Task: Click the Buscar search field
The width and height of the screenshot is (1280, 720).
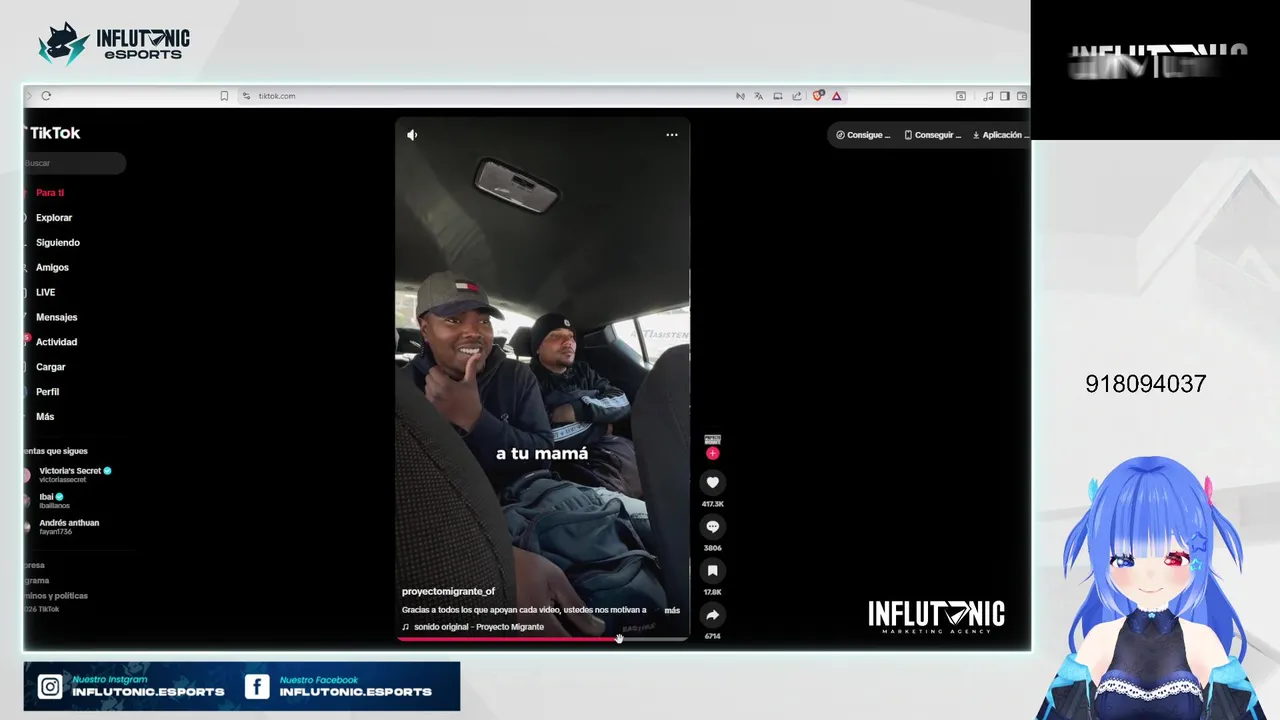Action: tap(75, 163)
